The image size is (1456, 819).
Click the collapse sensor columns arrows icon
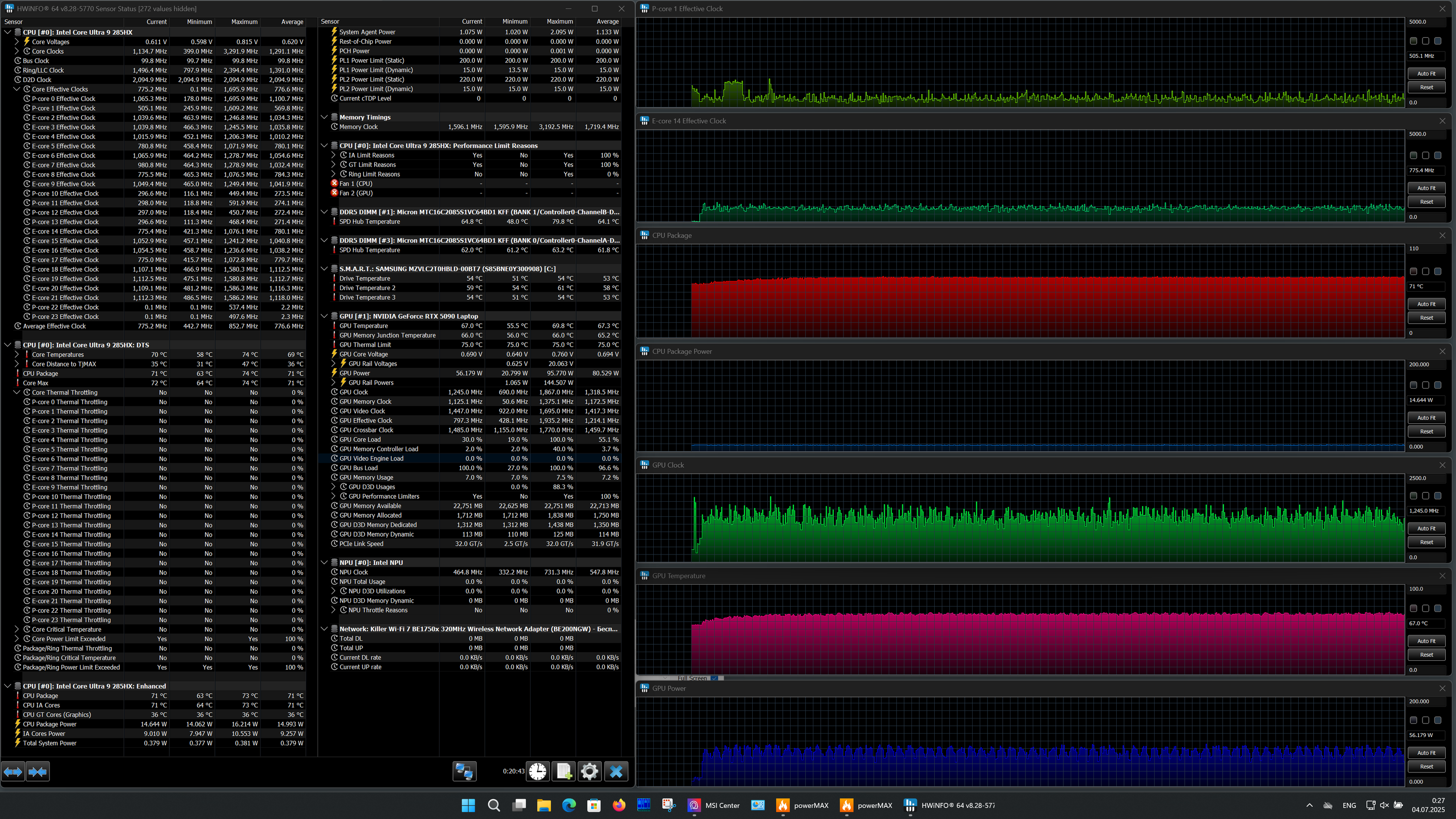38,771
